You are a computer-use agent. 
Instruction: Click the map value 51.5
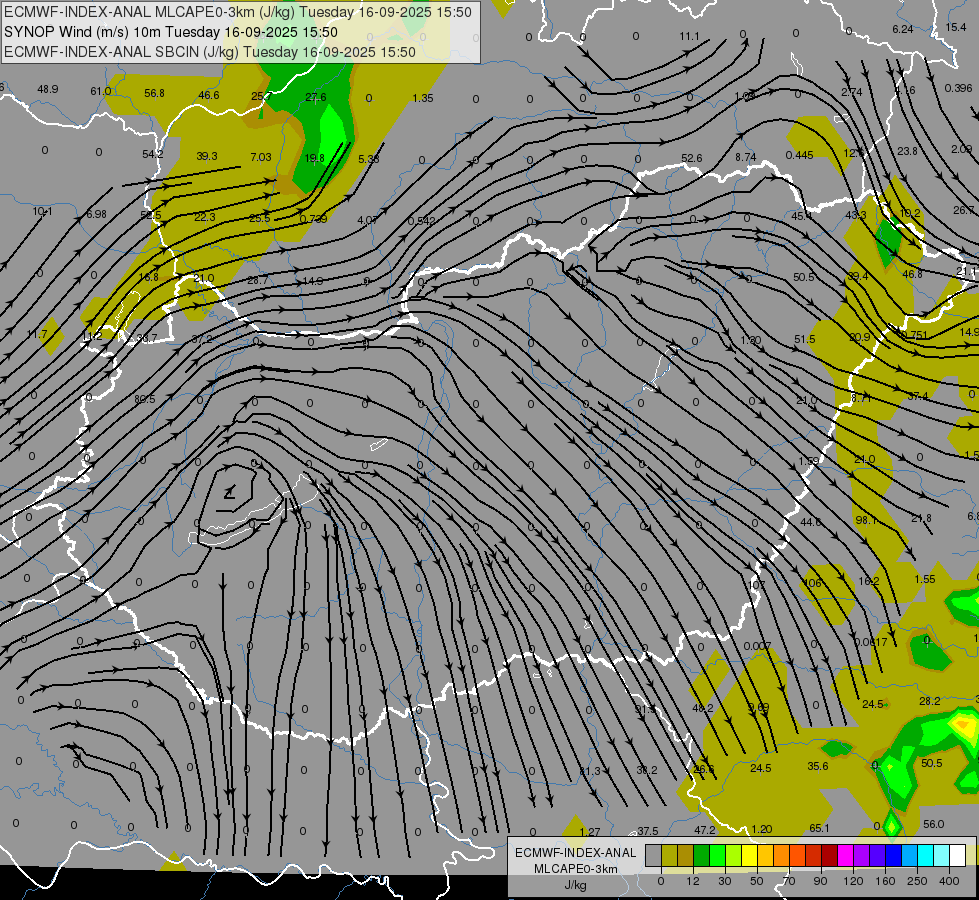805,339
